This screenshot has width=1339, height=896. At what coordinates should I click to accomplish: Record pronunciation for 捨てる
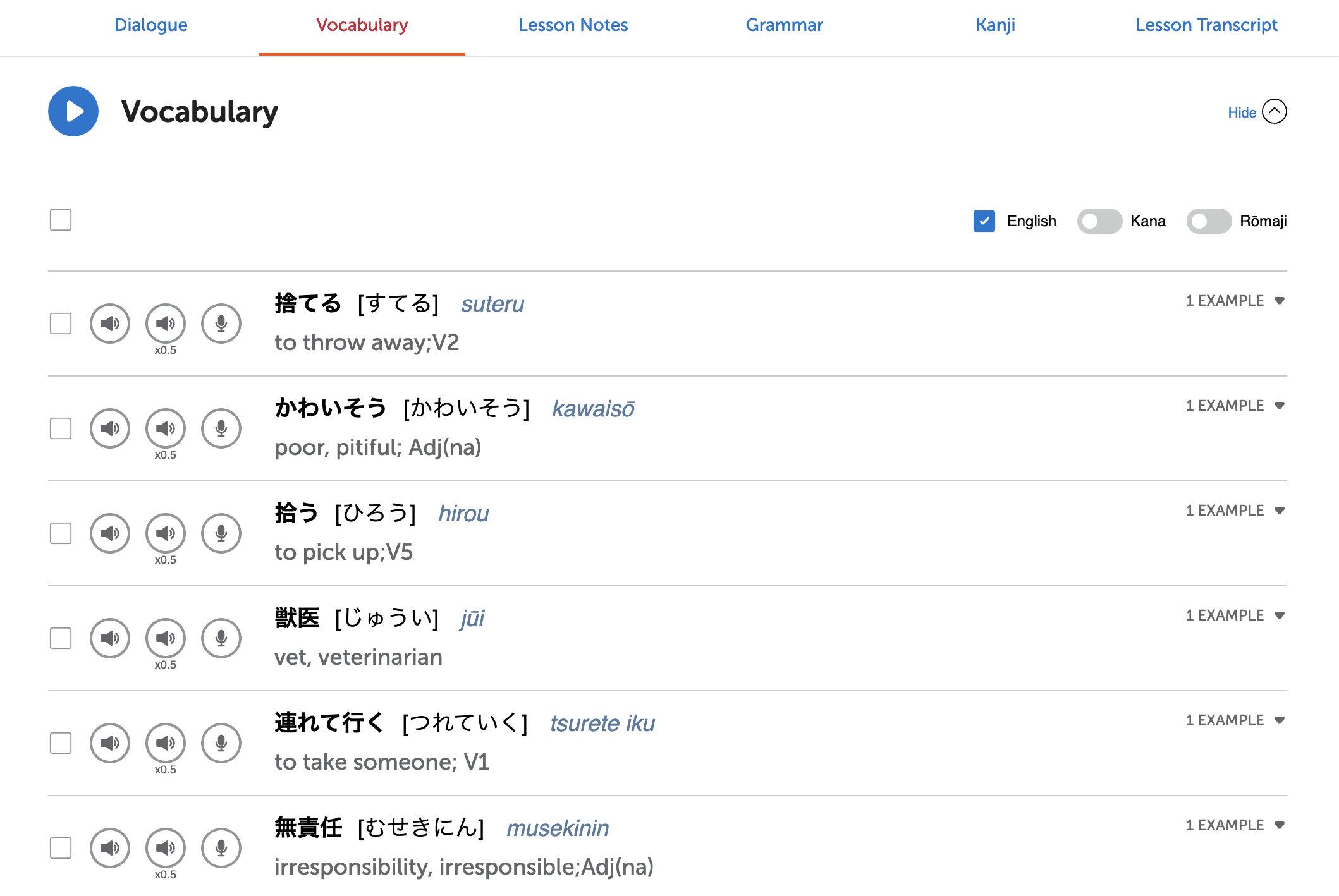coord(221,324)
